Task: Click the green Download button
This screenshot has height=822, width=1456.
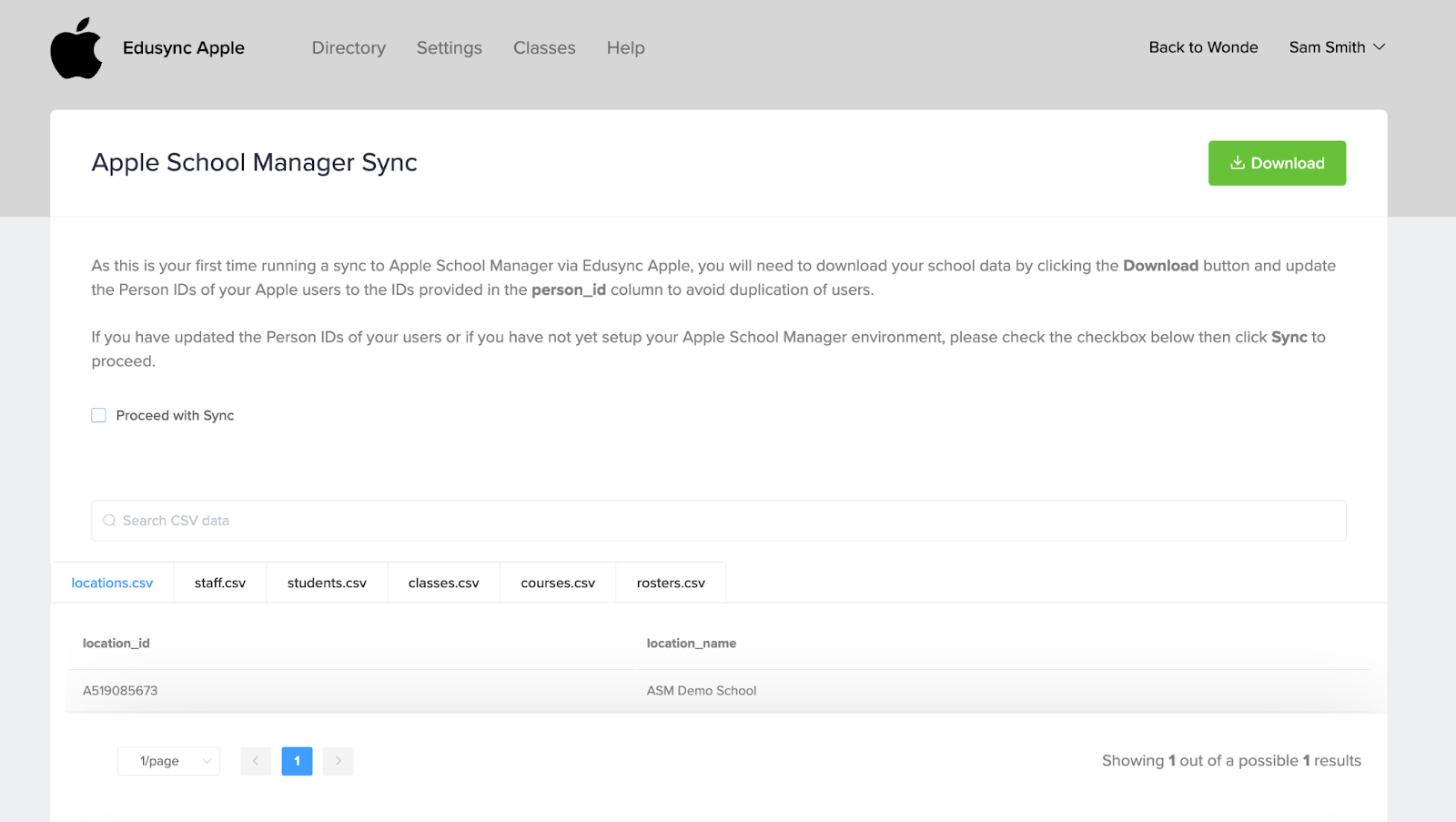Action: pyautogui.click(x=1277, y=163)
